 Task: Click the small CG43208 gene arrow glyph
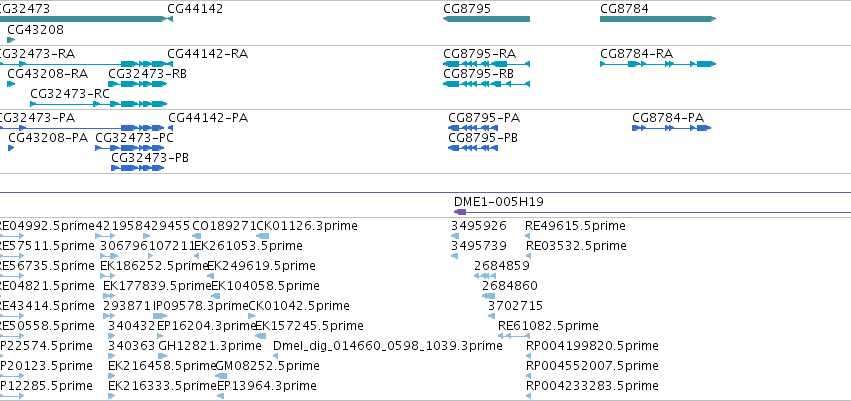coord(11,40)
